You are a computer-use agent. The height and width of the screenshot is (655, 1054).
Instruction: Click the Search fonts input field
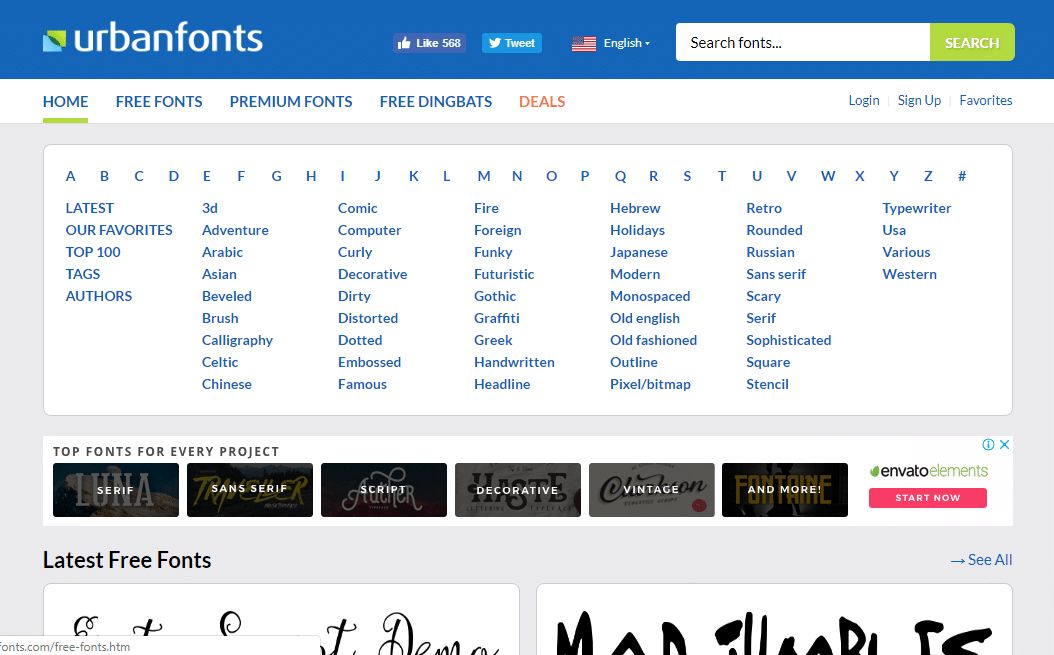[803, 42]
